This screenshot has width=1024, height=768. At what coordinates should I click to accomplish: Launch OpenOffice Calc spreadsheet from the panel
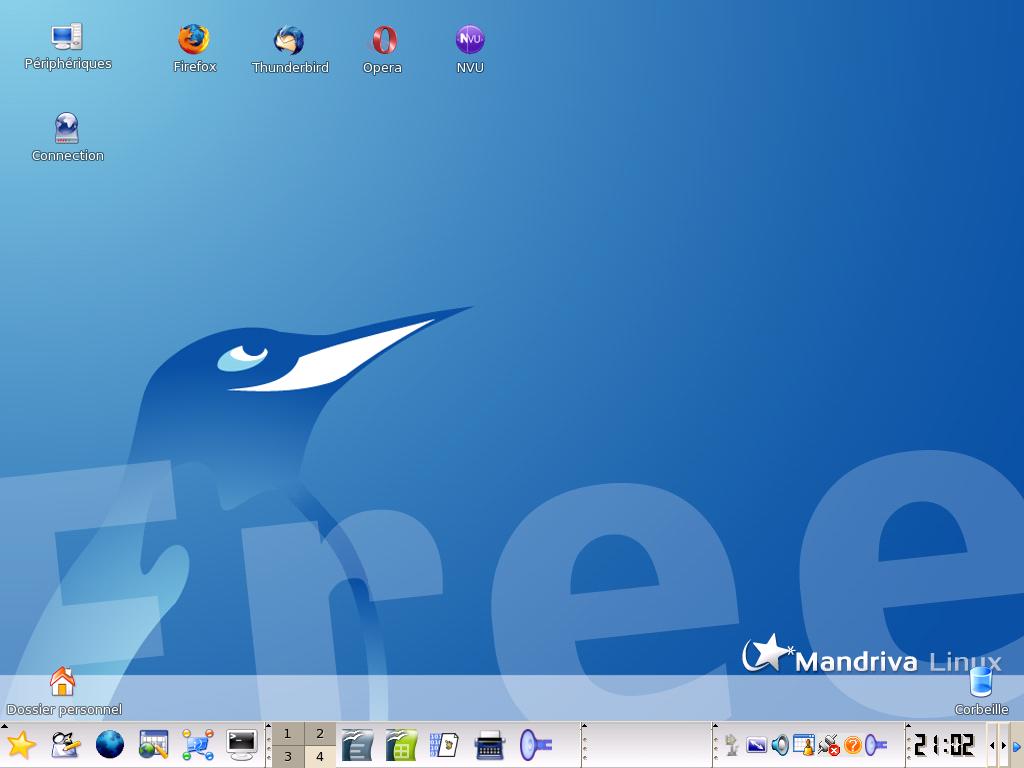(401, 745)
